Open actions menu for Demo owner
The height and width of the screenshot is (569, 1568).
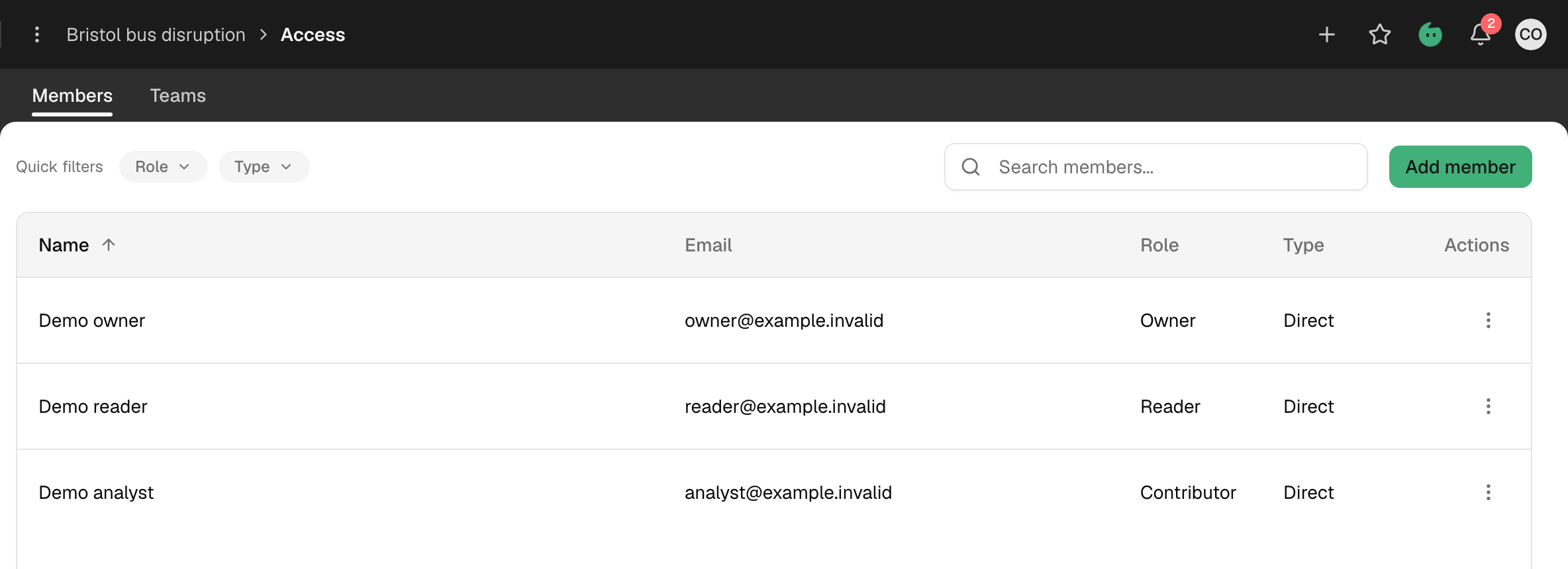pyautogui.click(x=1489, y=320)
